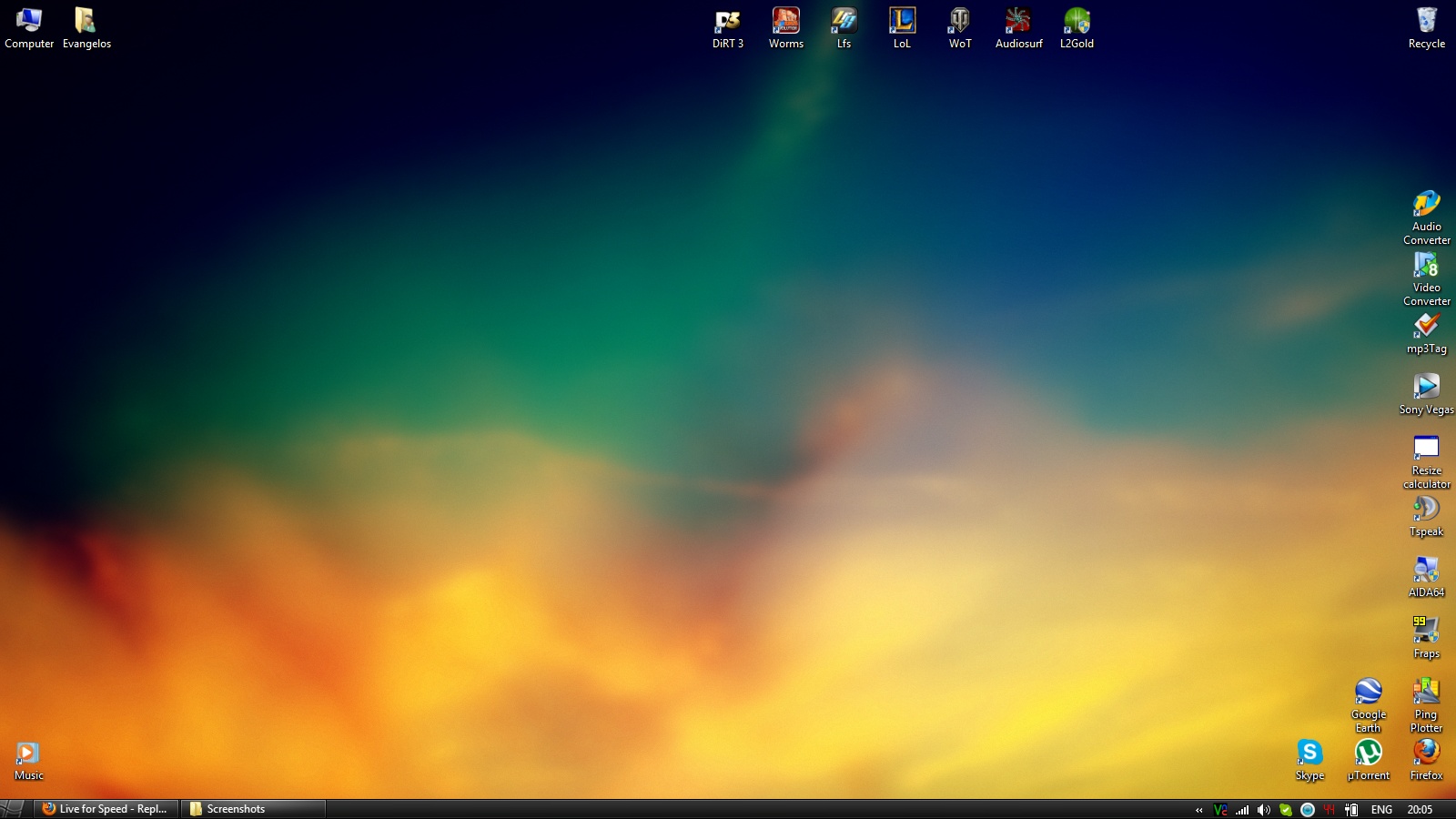Select the Evangelos folder icon
This screenshot has height=819, width=1456.
86,28
